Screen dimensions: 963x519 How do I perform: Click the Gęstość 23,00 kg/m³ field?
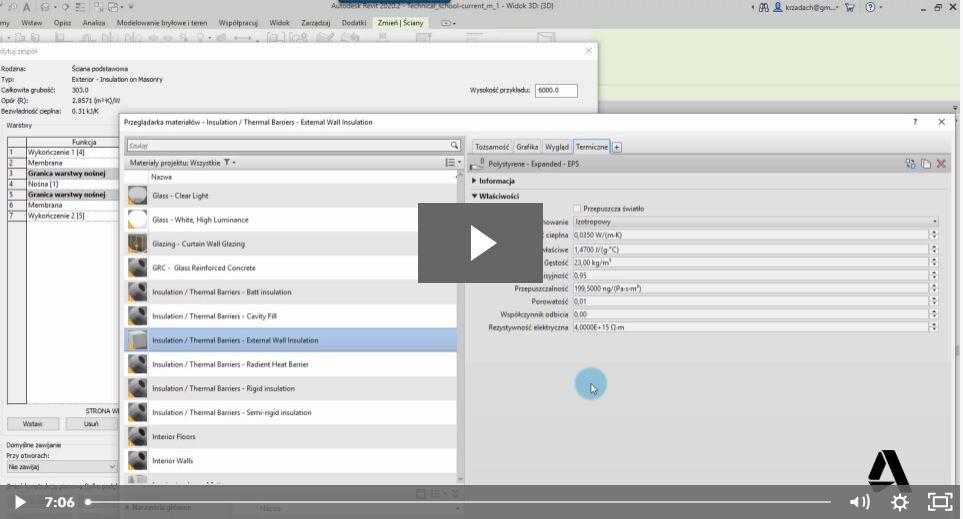click(751, 262)
